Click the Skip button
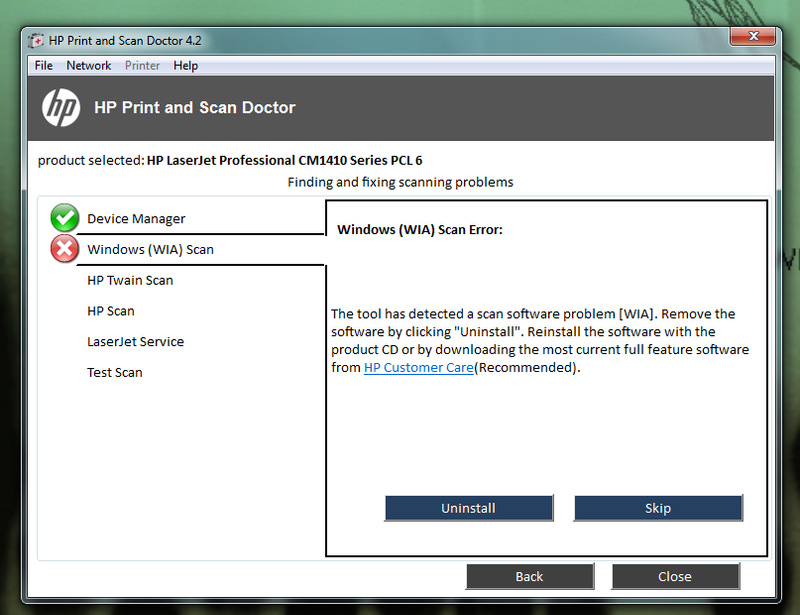 (658, 508)
